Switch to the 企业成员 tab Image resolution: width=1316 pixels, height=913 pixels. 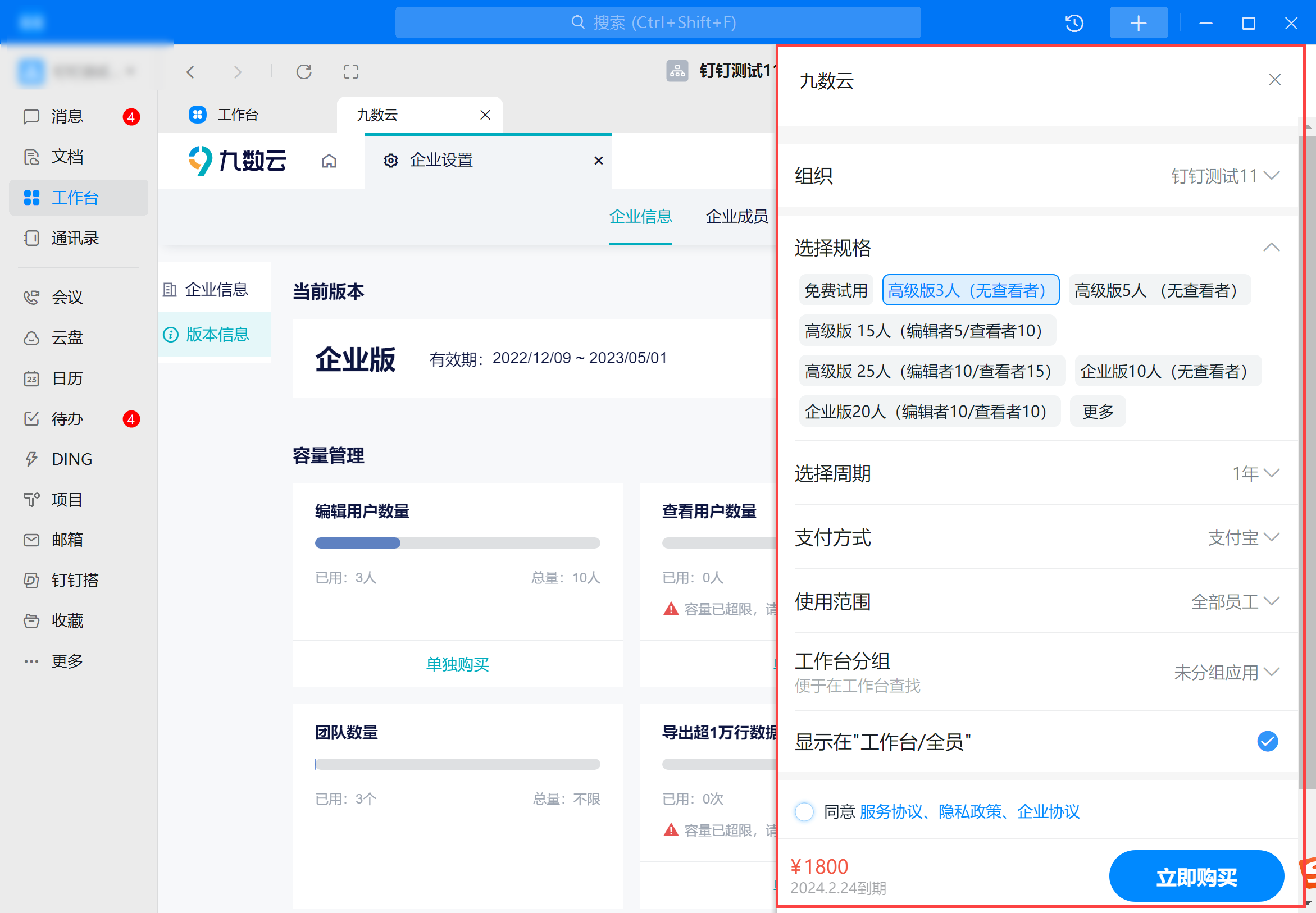pyautogui.click(x=736, y=216)
